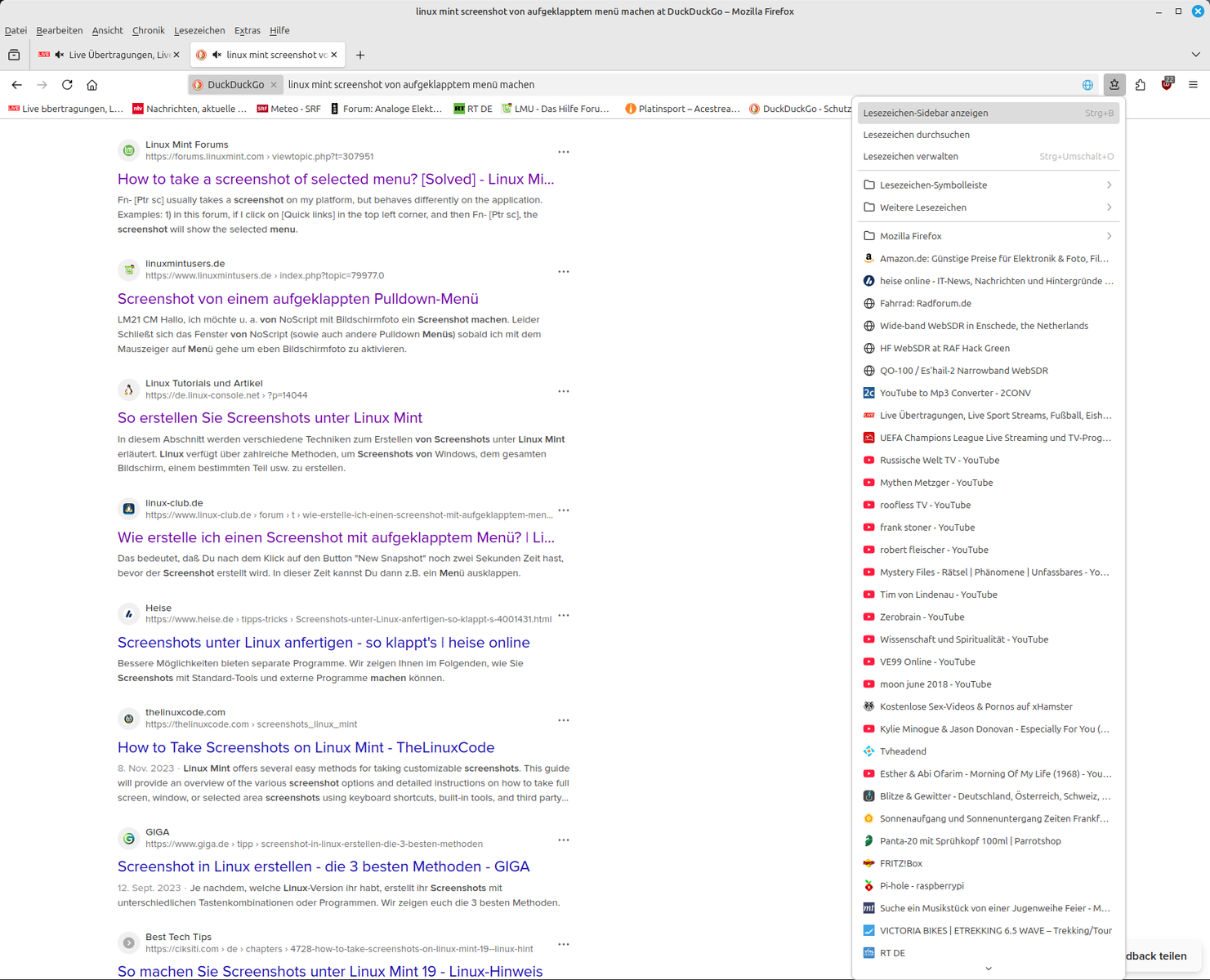Open Nachrichten, aktuelle bookmark in the bookmarks toolbar
1210x980 pixels.
[190, 109]
